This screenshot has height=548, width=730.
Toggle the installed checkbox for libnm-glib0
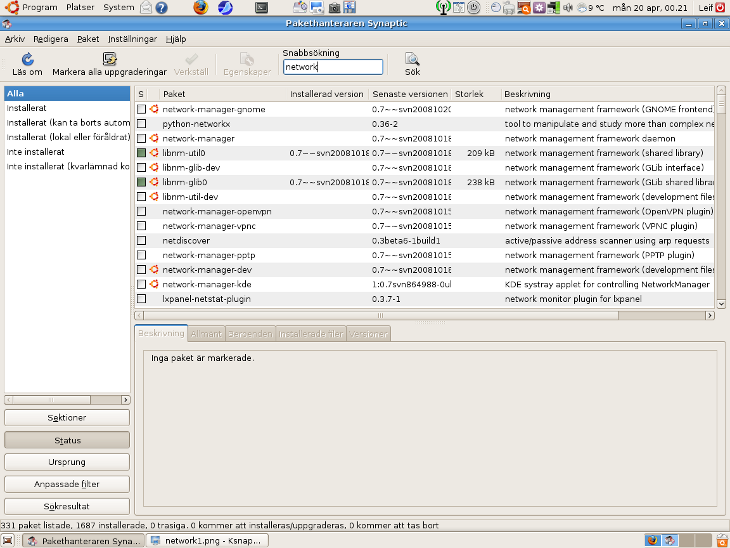click(142, 182)
